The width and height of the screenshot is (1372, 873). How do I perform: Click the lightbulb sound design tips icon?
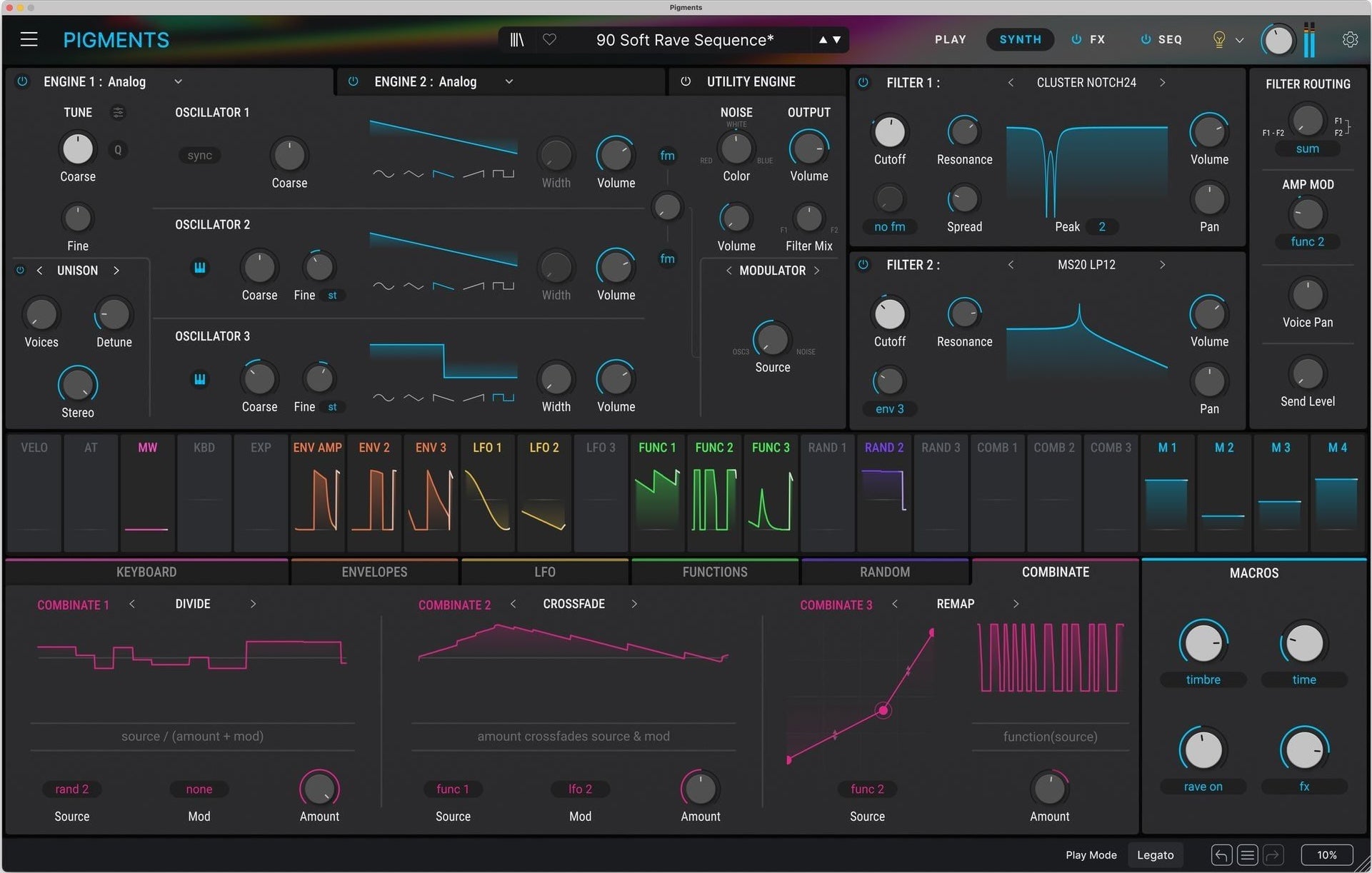point(1219,40)
